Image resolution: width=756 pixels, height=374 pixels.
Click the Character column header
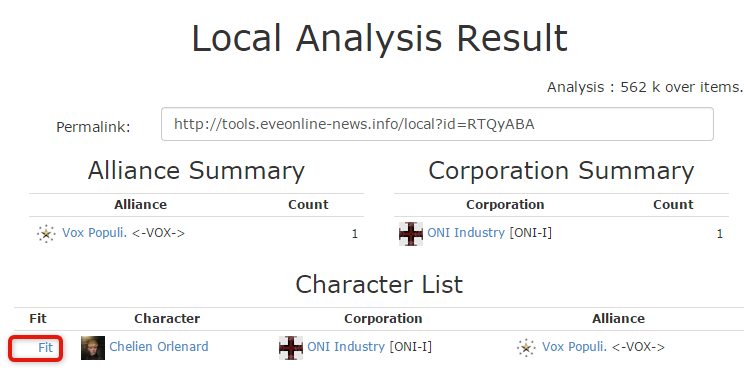coord(167,319)
